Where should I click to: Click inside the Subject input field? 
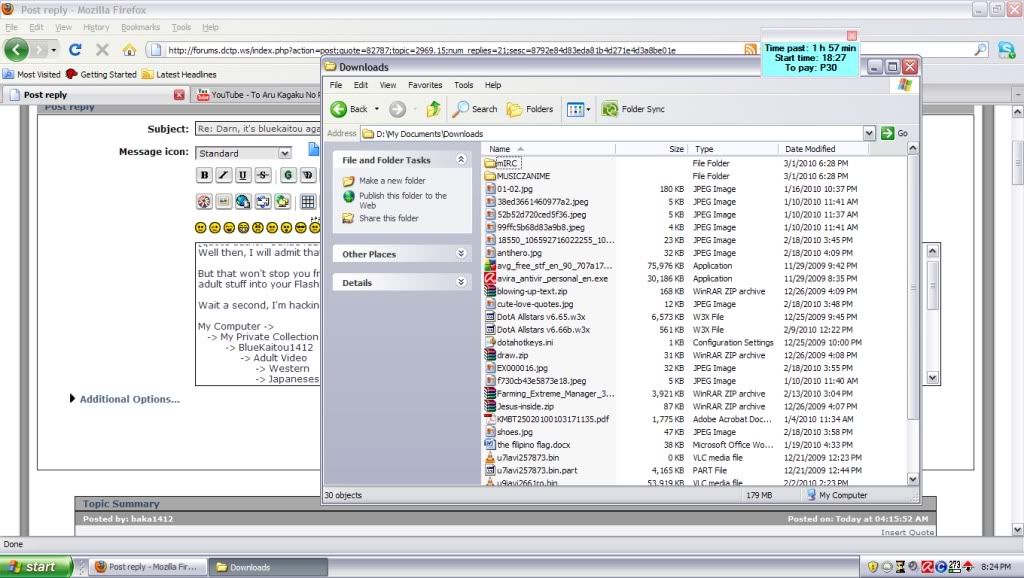pos(258,129)
